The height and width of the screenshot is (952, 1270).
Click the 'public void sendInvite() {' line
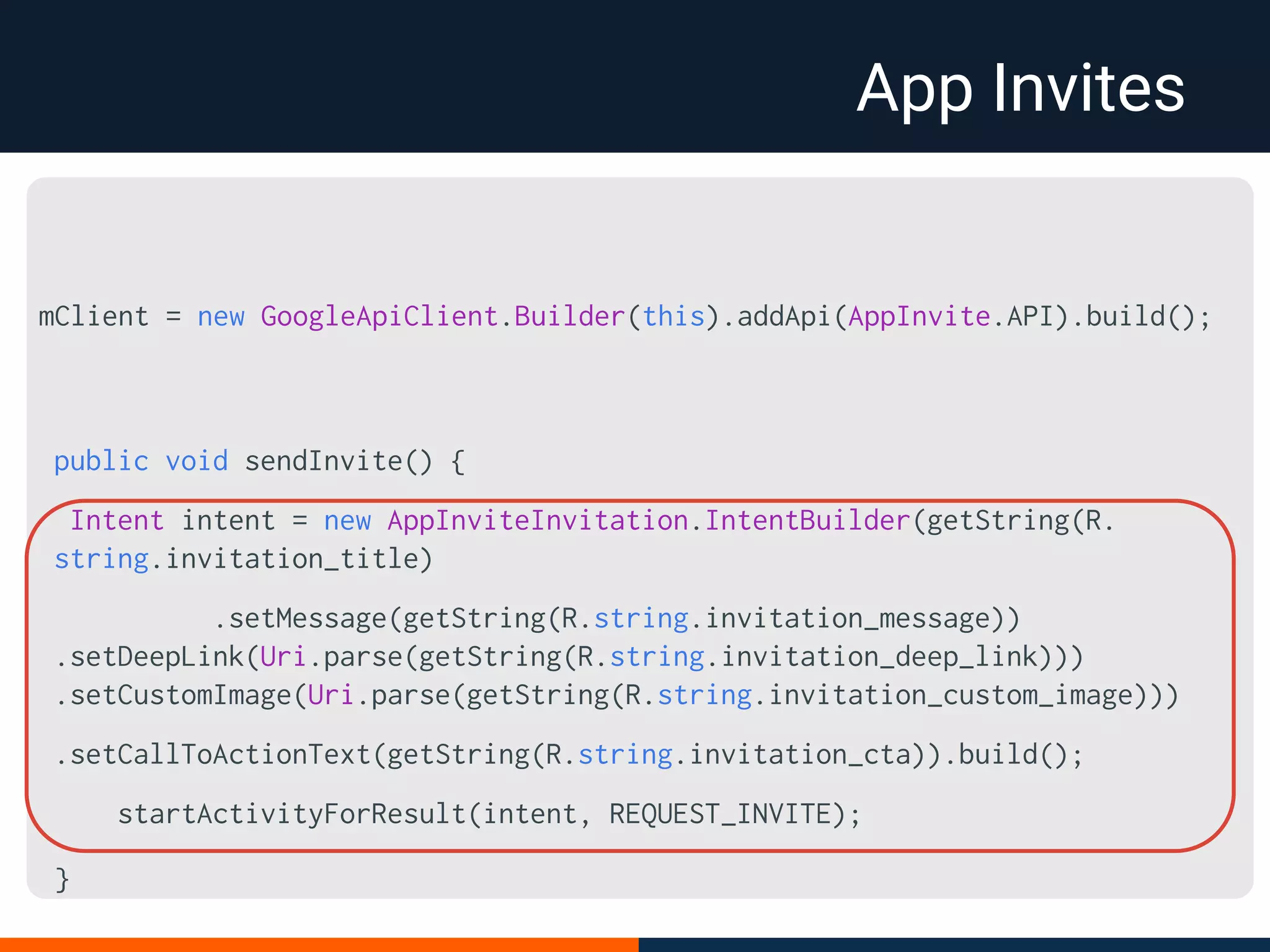pos(259,461)
